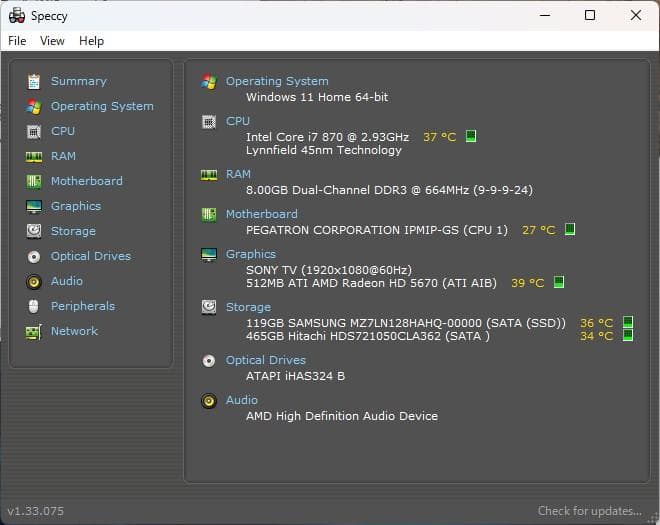Click green indicator beside Hitachi 34 °C
This screenshot has width=660, height=525.
click(x=628, y=335)
